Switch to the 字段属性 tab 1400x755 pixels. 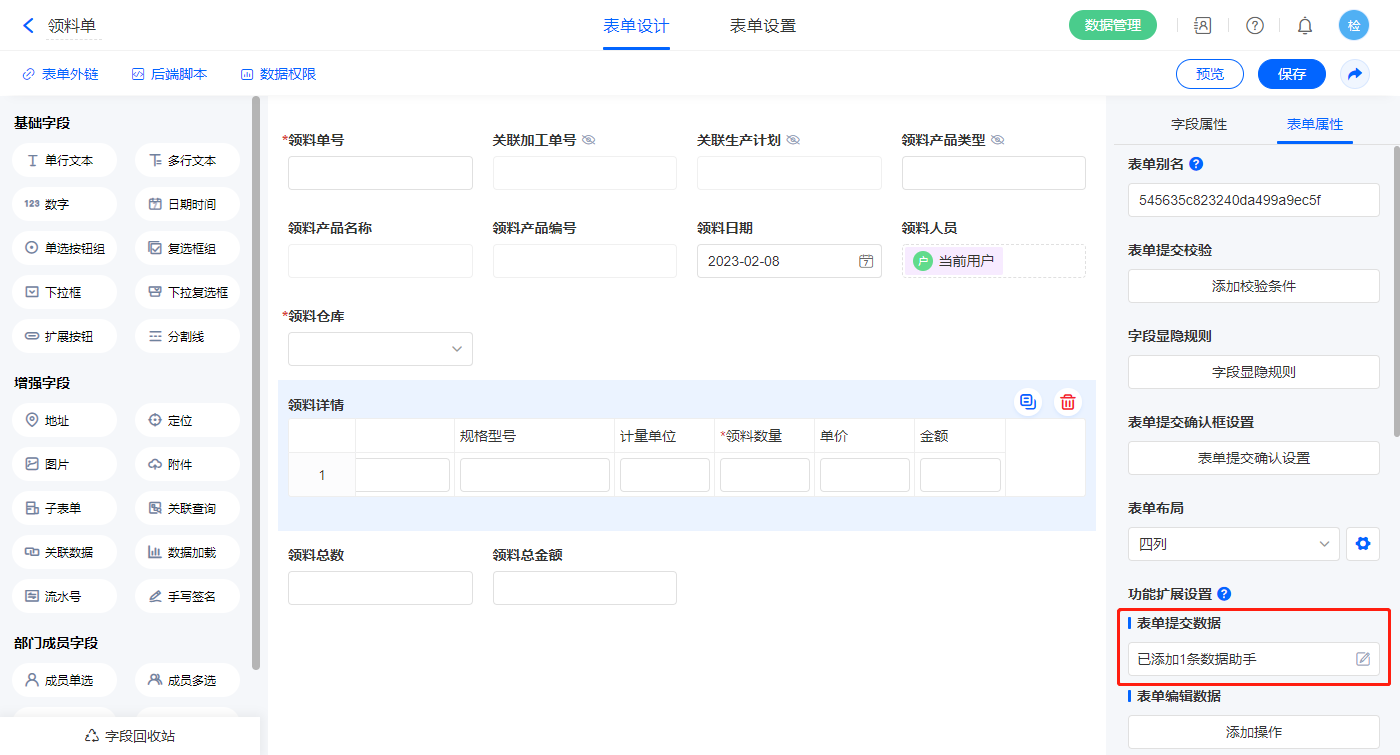click(1198, 124)
